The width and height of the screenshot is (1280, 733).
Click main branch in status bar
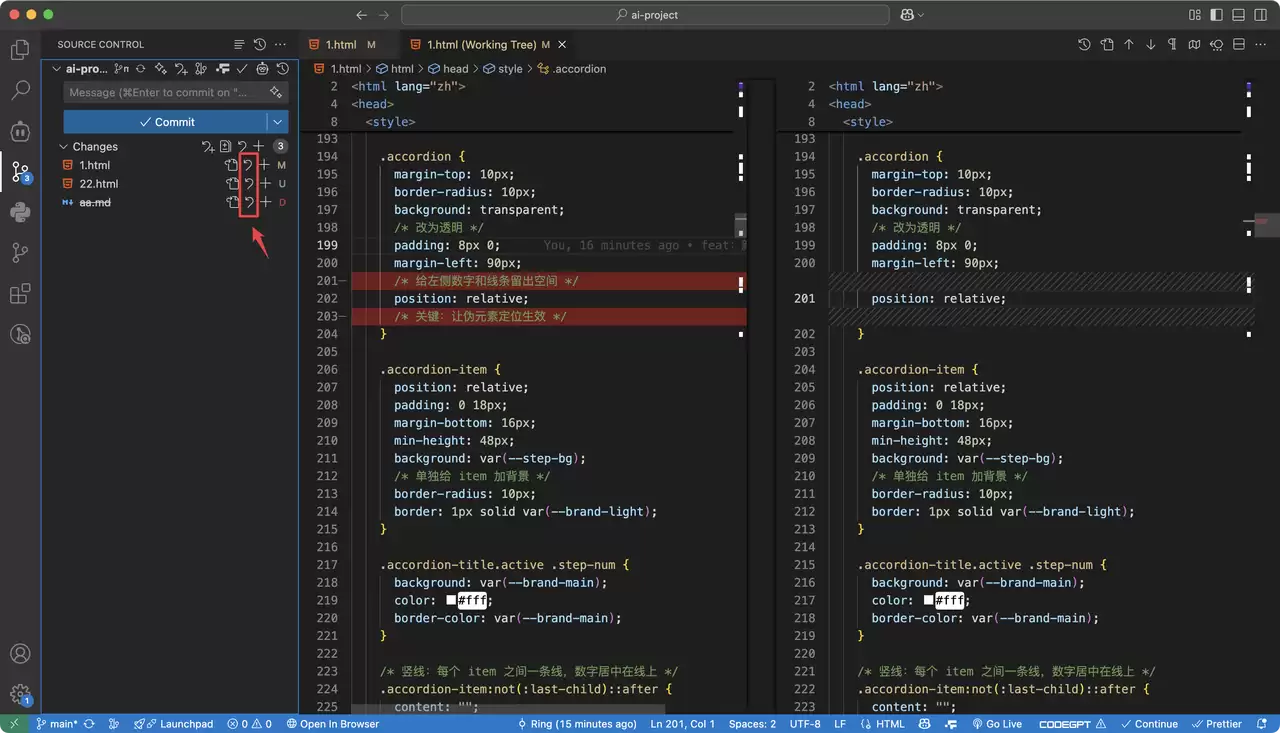[x=57, y=724]
